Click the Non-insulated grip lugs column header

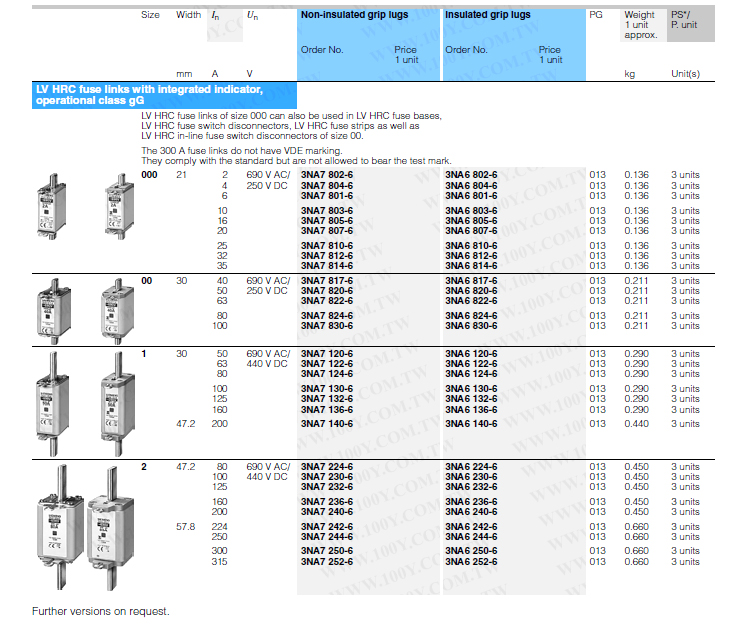(354, 16)
